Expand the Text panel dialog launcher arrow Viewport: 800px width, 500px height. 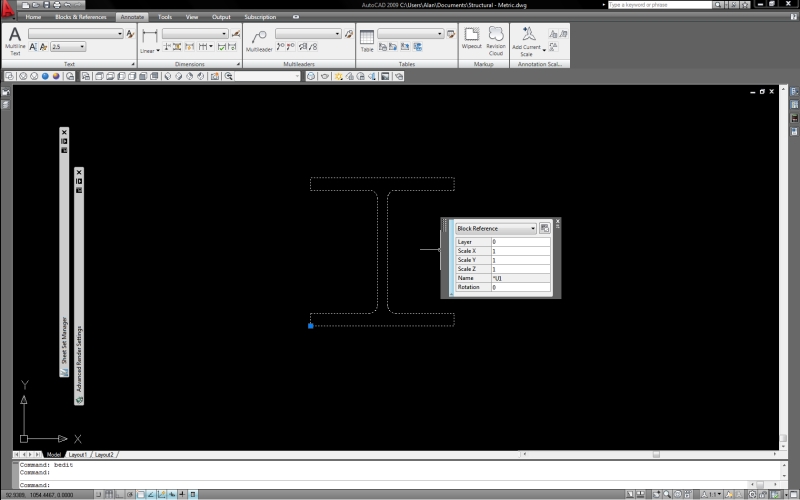pos(133,64)
